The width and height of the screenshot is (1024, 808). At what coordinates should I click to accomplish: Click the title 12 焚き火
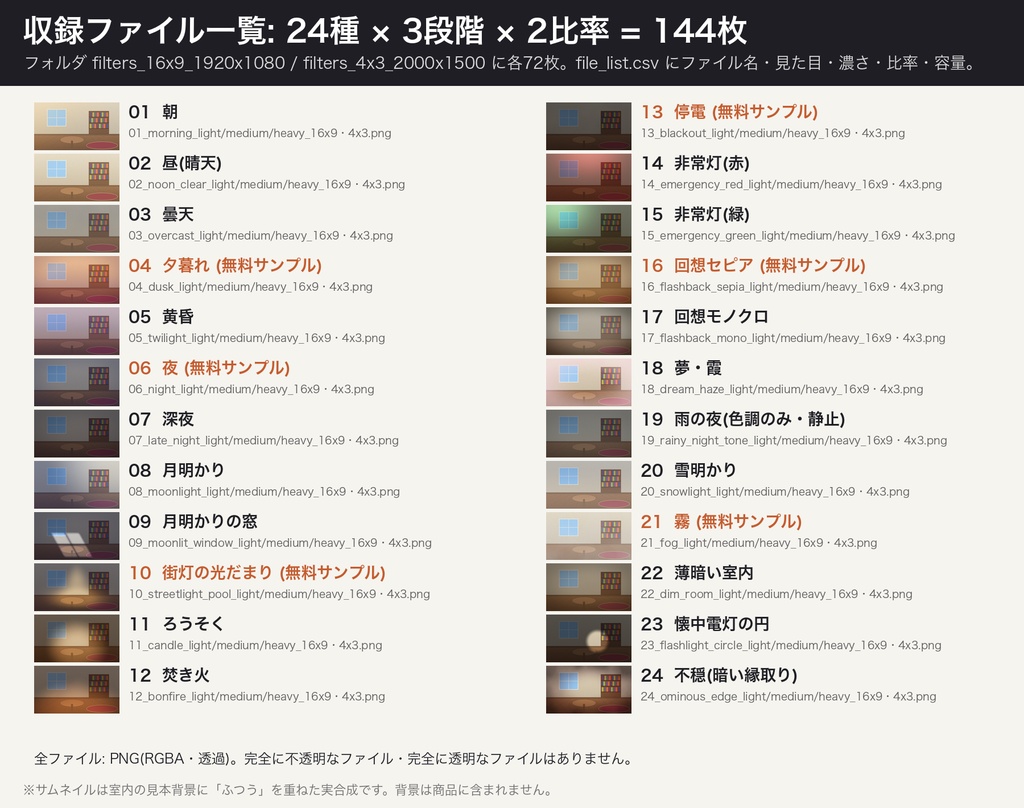[168, 676]
